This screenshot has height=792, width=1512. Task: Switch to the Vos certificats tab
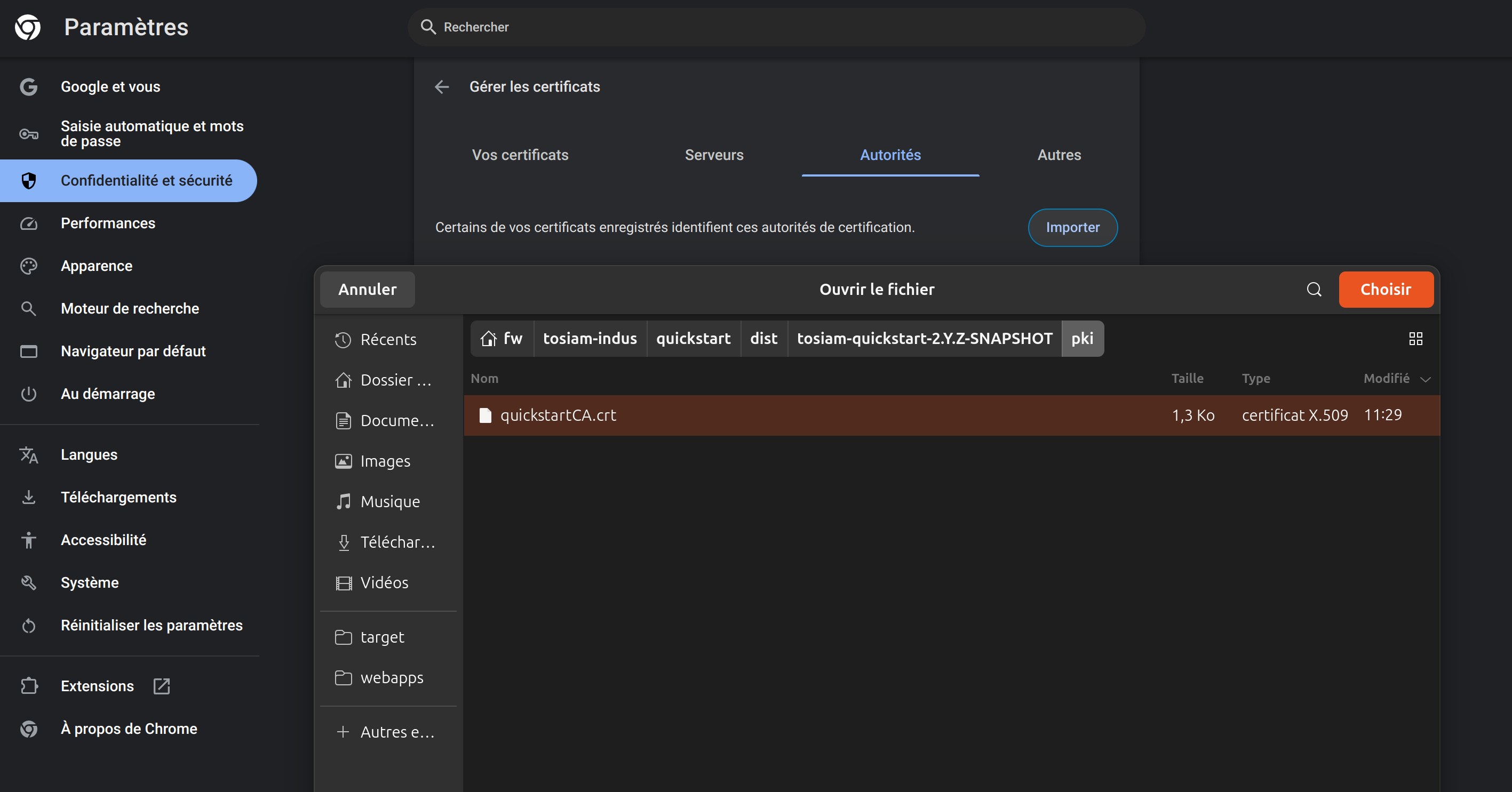(x=520, y=155)
